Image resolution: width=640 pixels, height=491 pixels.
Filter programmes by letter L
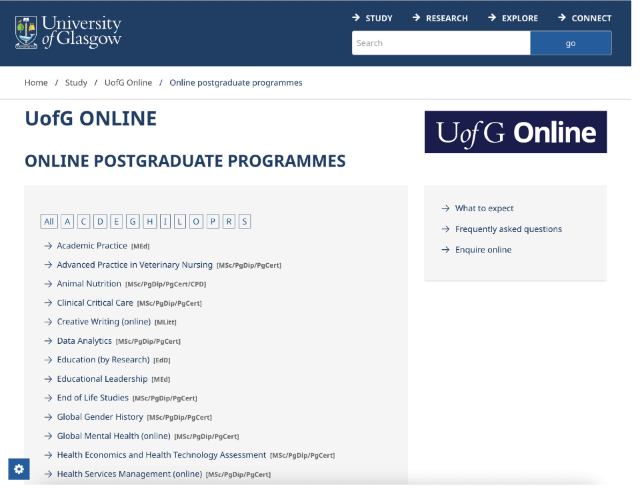[x=180, y=222]
